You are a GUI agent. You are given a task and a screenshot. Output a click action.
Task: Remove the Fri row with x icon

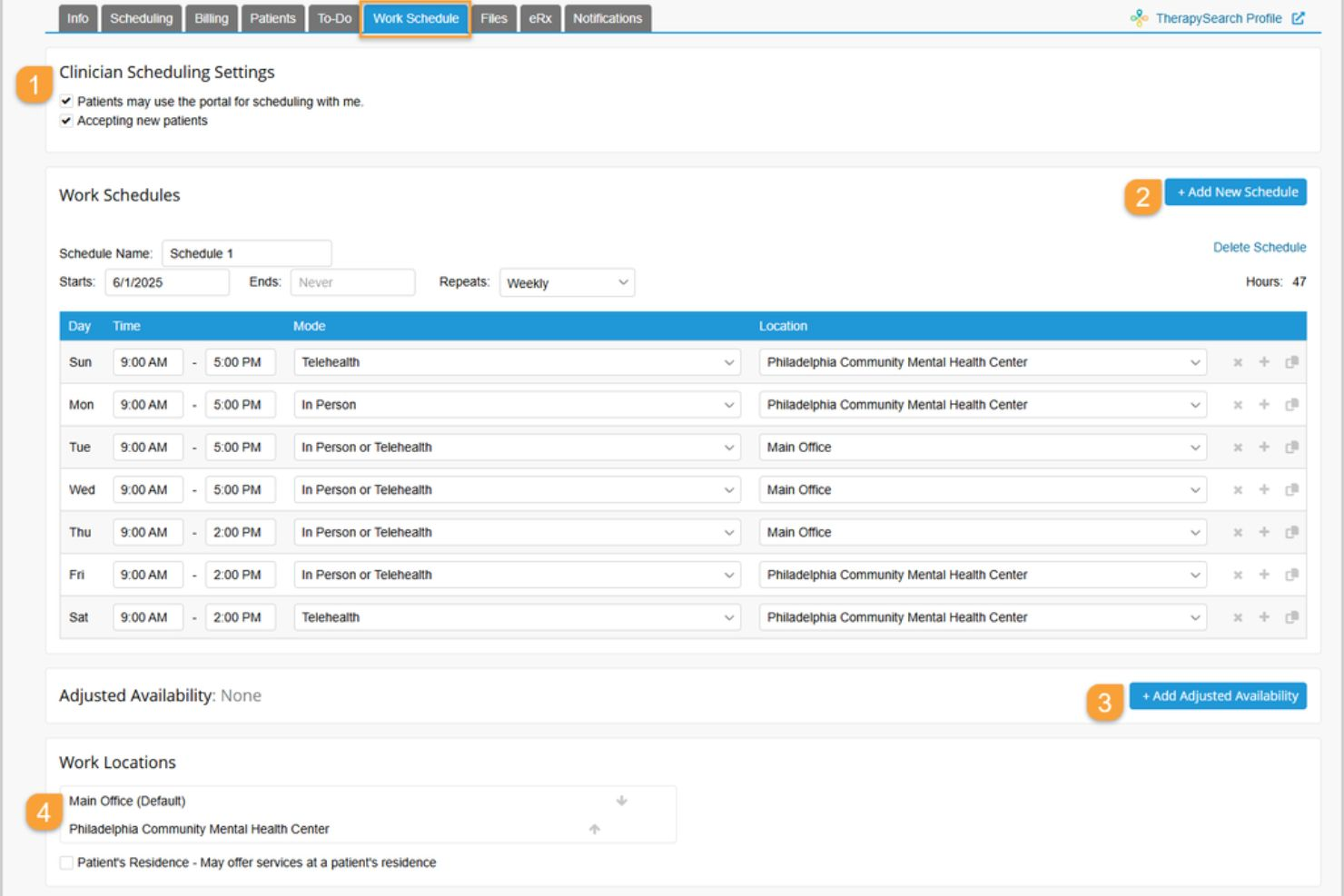[1237, 575]
